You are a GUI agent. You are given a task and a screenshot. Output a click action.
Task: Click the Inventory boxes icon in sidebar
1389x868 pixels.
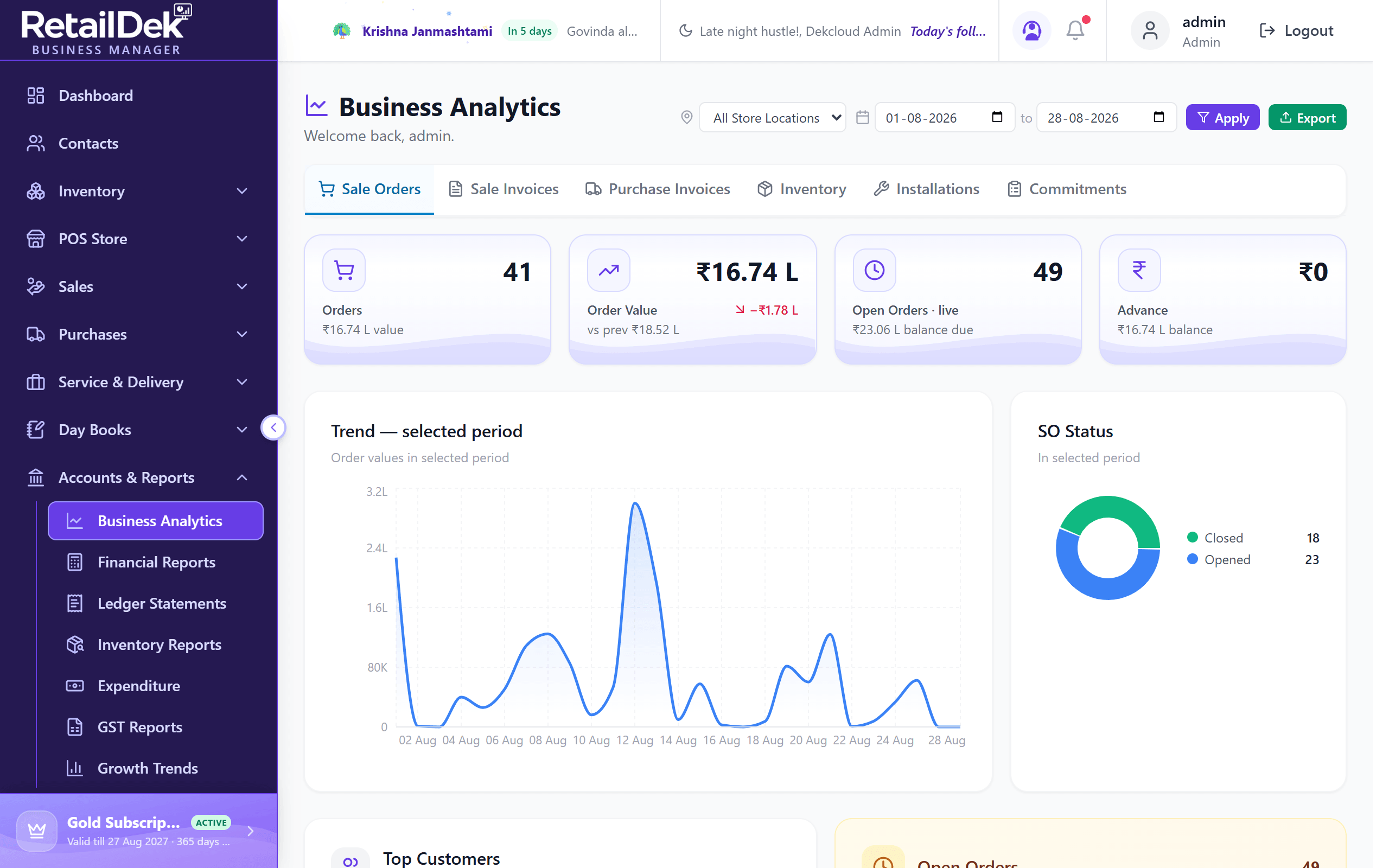click(36, 190)
